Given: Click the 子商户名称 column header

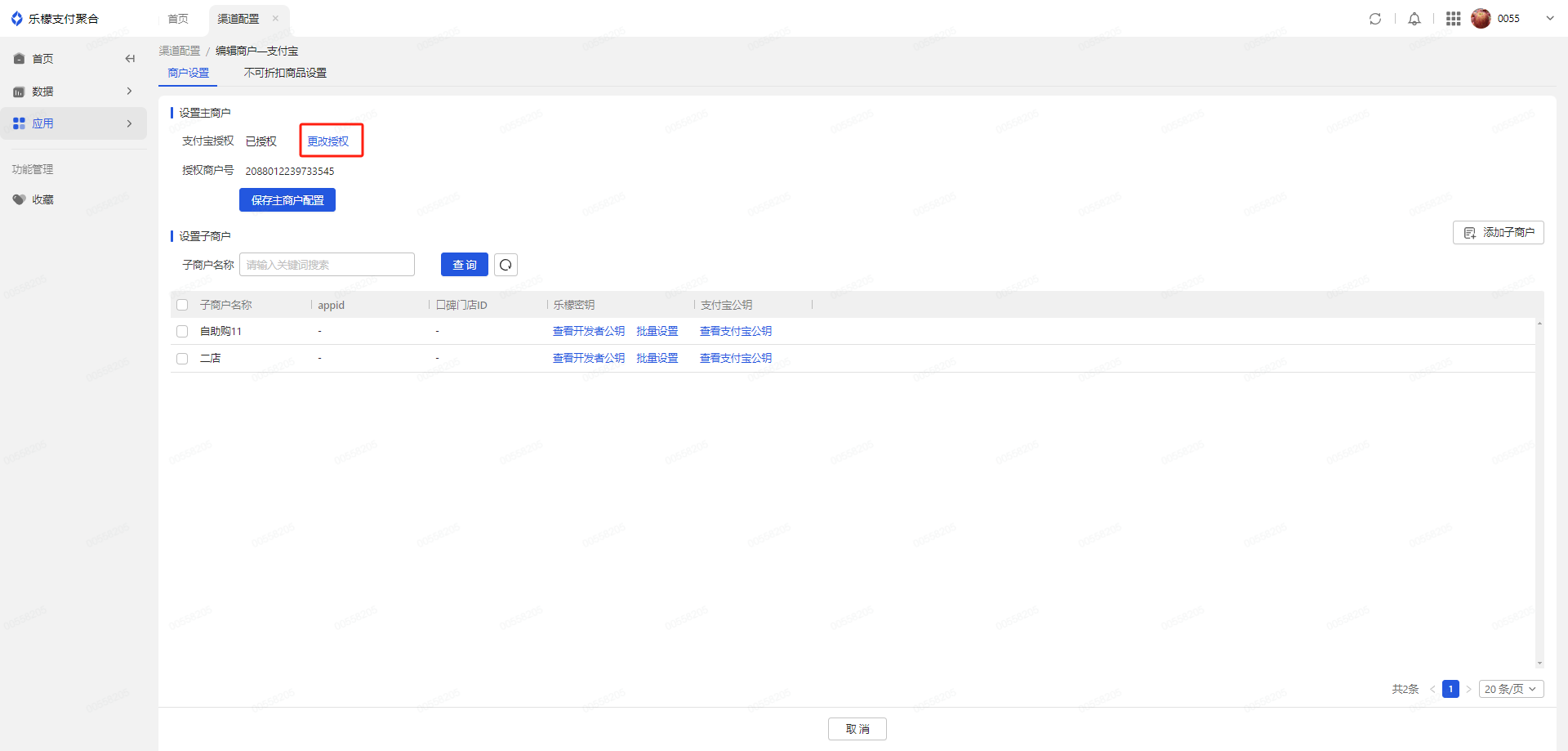Looking at the screenshot, I should pyautogui.click(x=226, y=305).
